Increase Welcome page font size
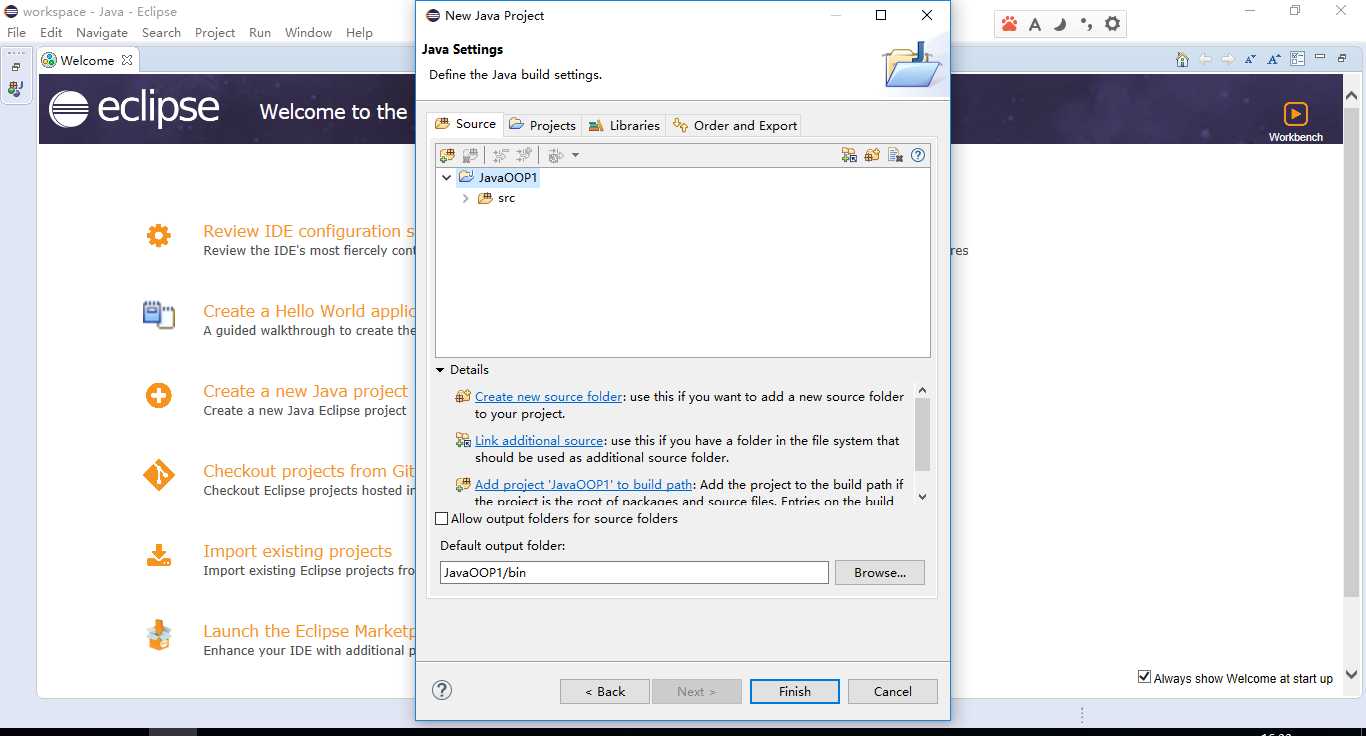 [x=1274, y=60]
